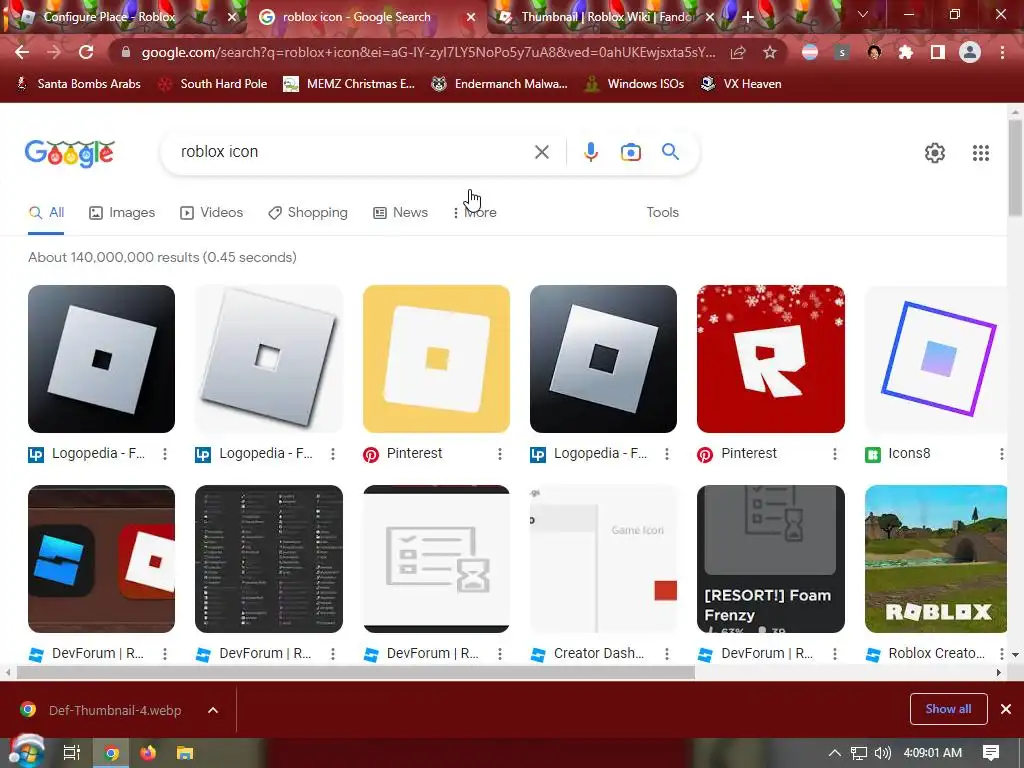The width and height of the screenshot is (1024, 768).
Task: Select the Videos search tab
Action: (x=212, y=213)
